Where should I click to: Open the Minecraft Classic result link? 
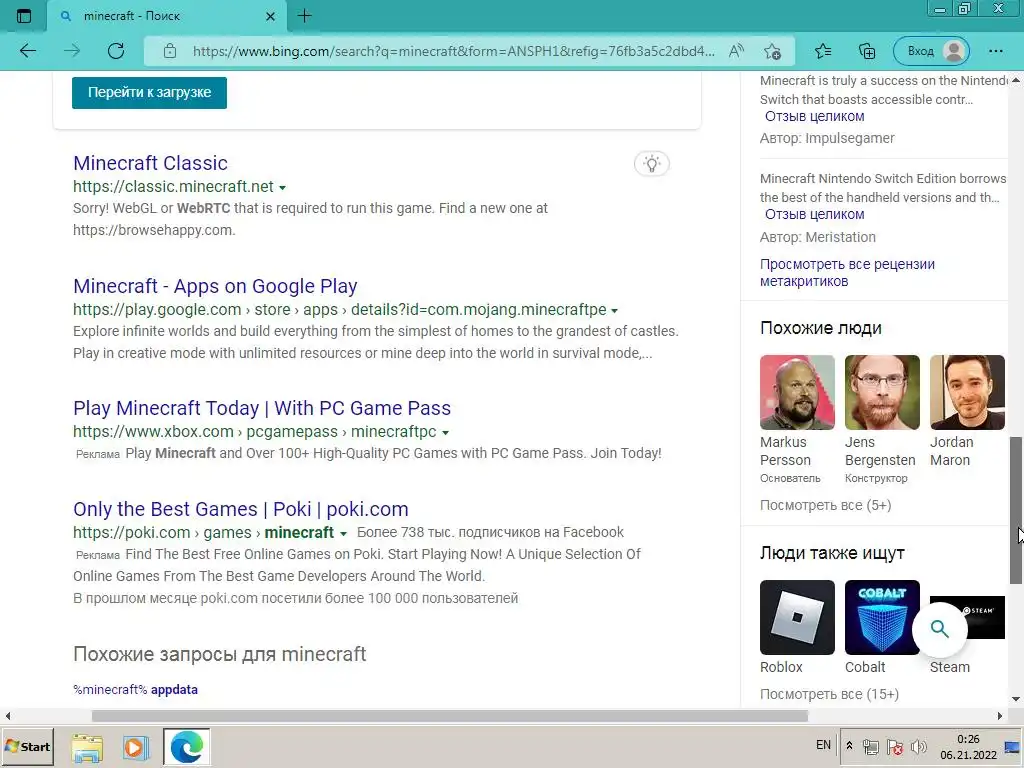click(x=150, y=163)
